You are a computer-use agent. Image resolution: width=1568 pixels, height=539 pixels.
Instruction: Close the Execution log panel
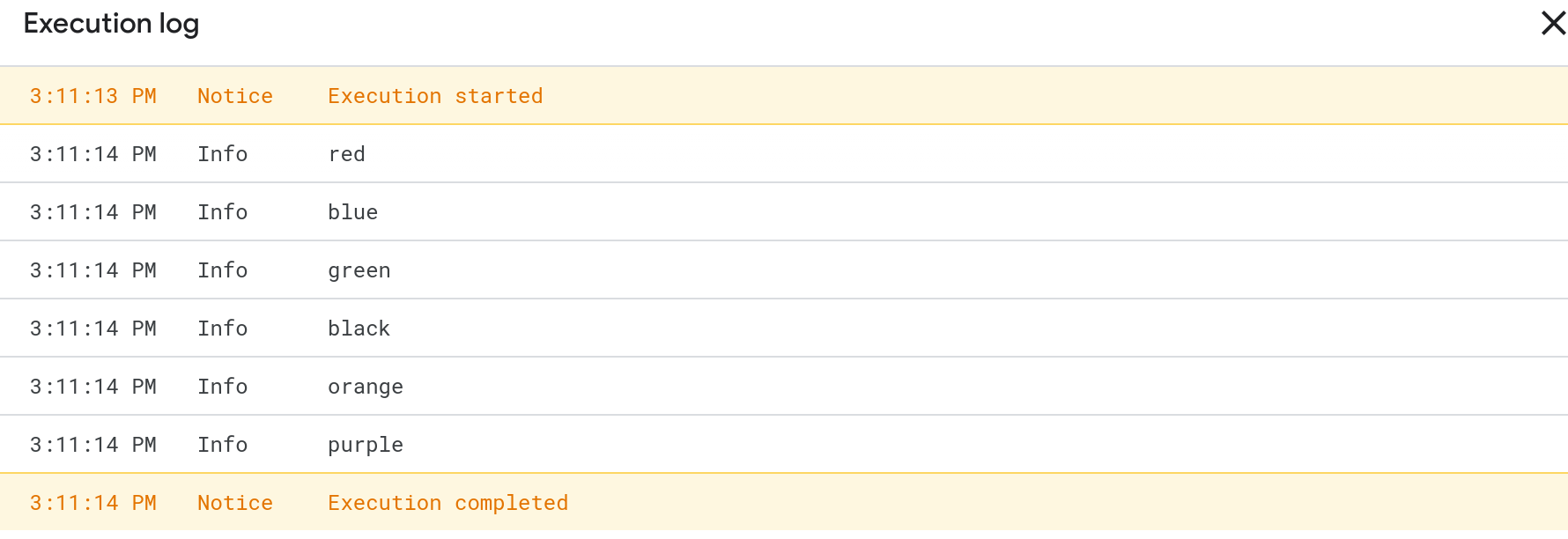(1552, 24)
